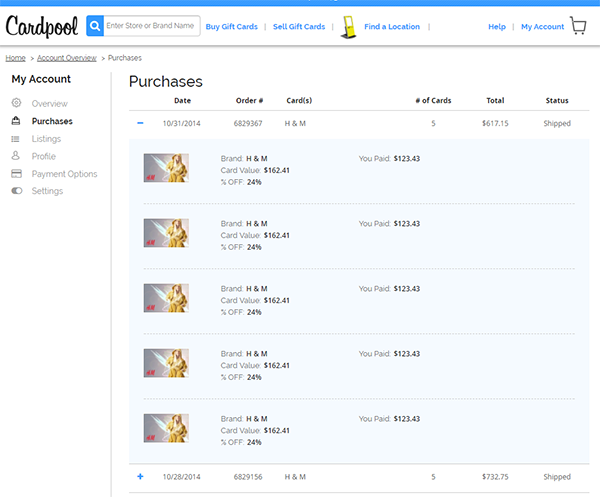Click the Status column header
Image resolution: width=600 pixels, height=497 pixels.
[557, 100]
